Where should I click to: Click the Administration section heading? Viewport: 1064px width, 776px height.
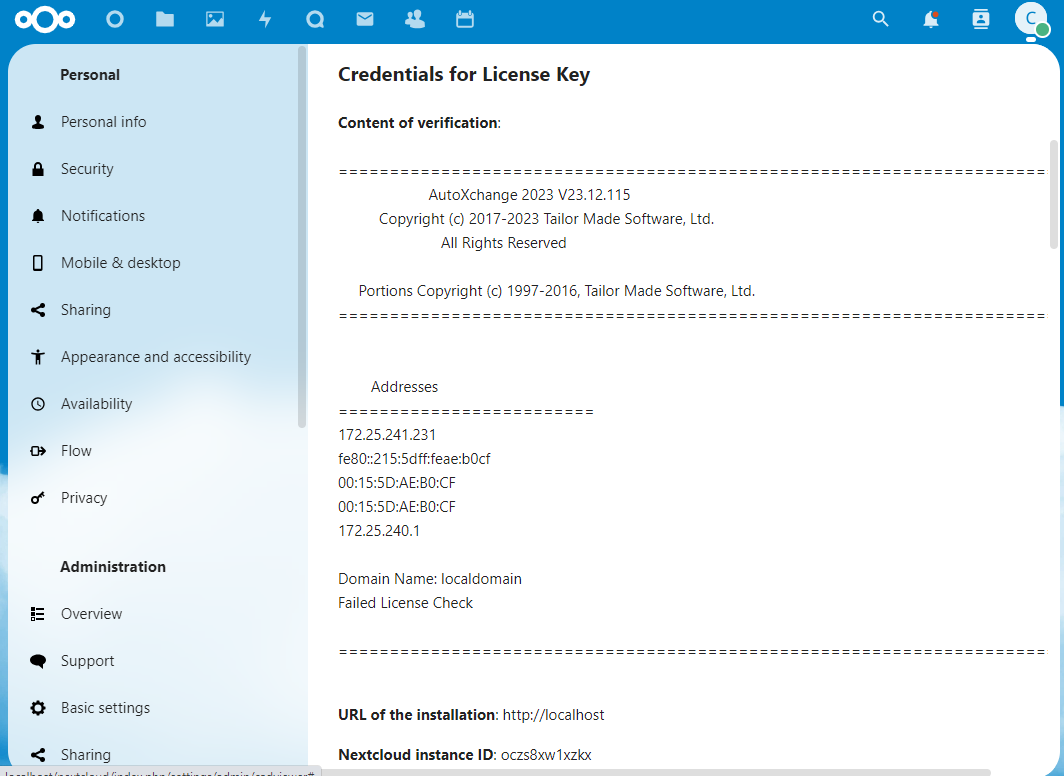tap(113, 567)
